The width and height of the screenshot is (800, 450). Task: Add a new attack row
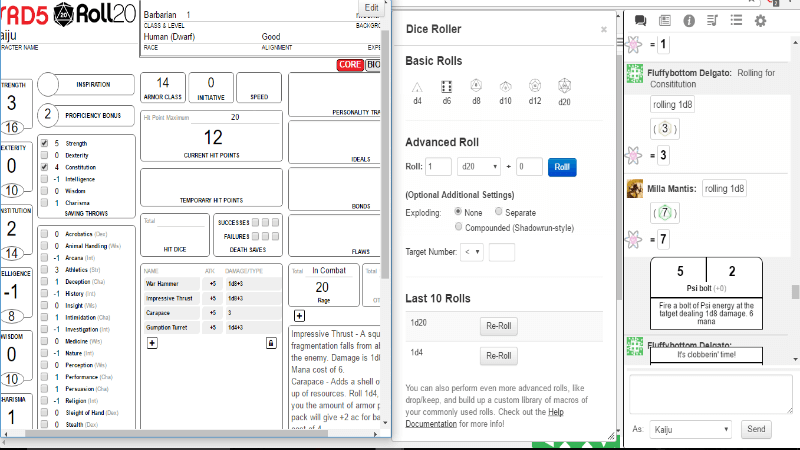152,343
